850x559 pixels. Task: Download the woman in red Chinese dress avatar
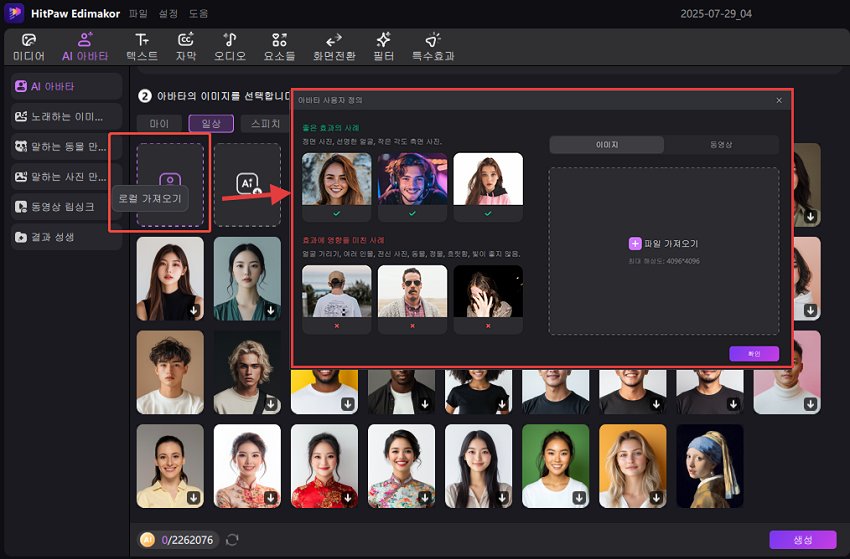coord(347,498)
